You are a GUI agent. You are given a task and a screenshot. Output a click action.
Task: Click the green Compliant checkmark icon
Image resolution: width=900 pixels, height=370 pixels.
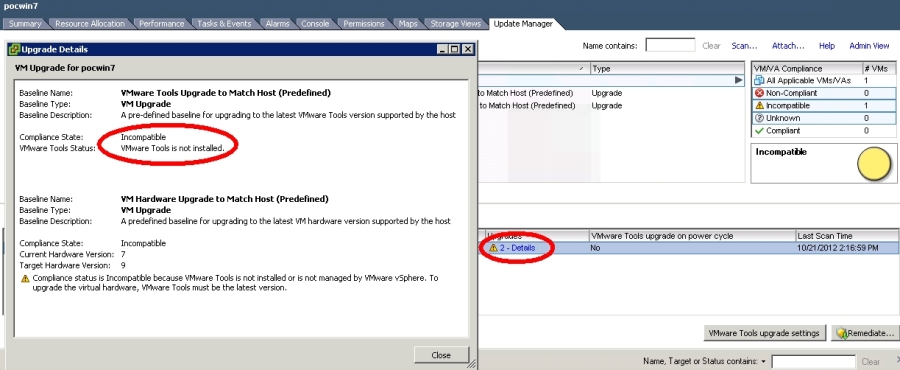point(759,131)
